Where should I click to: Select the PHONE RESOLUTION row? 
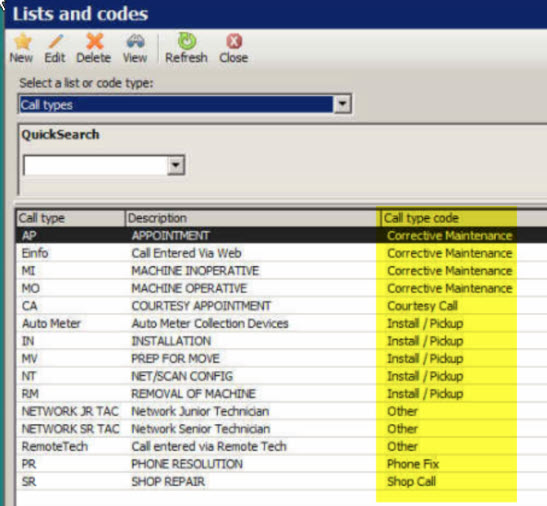coord(281,464)
